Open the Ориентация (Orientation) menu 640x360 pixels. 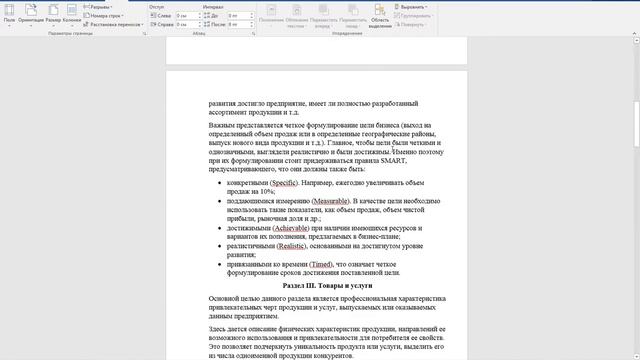point(31,16)
